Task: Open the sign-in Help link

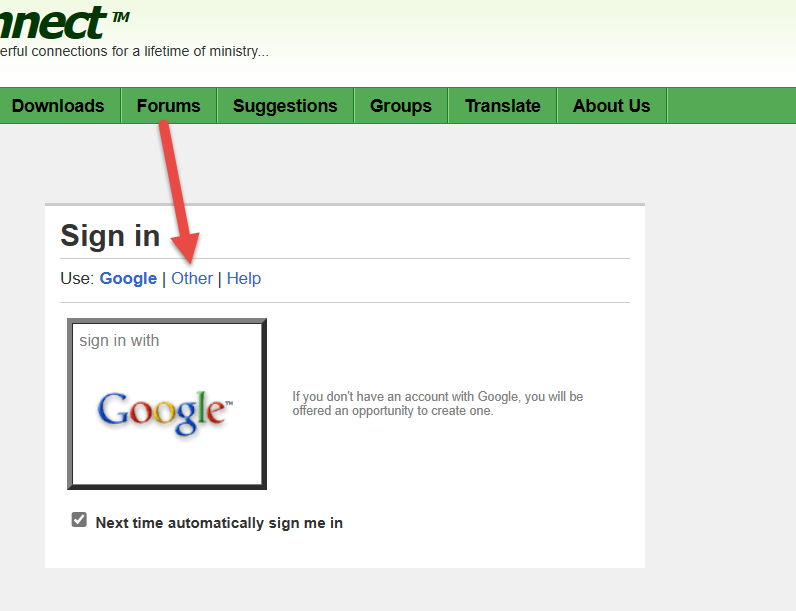Action: (244, 278)
